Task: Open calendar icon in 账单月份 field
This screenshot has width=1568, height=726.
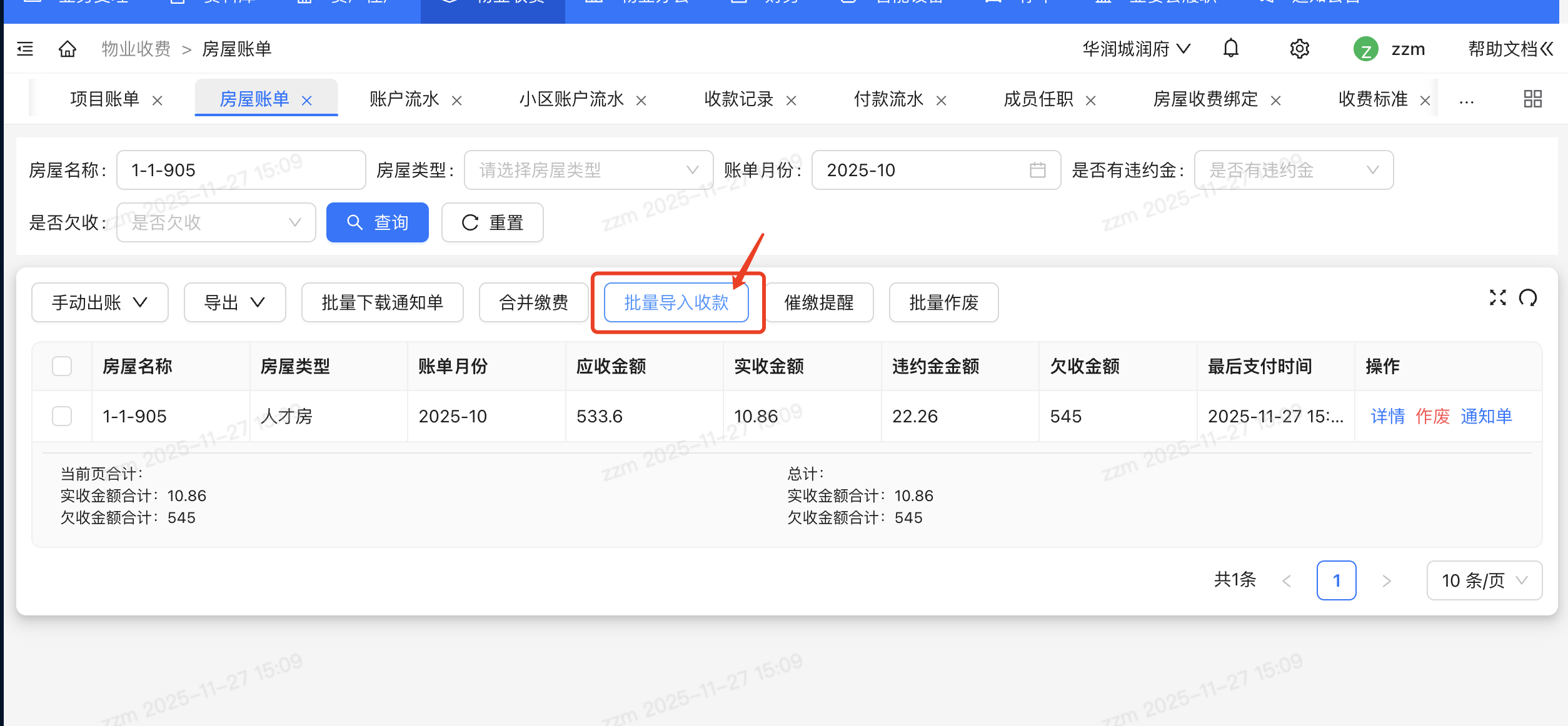Action: pos(1037,170)
